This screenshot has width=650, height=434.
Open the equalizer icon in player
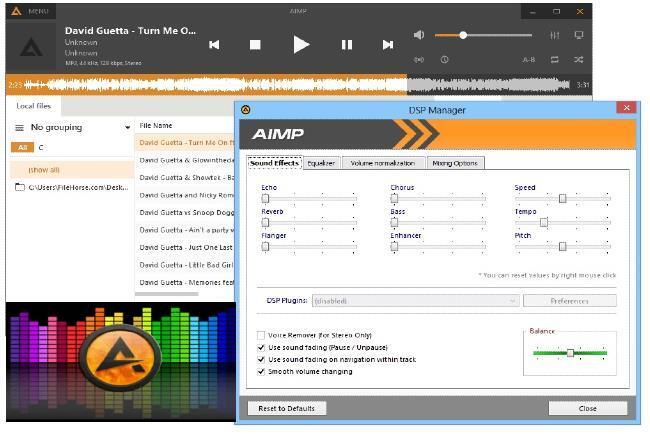[555, 35]
